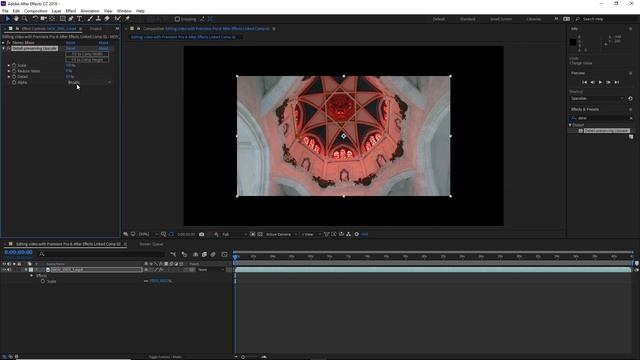Select the Roto Brush tool

click(118, 19)
